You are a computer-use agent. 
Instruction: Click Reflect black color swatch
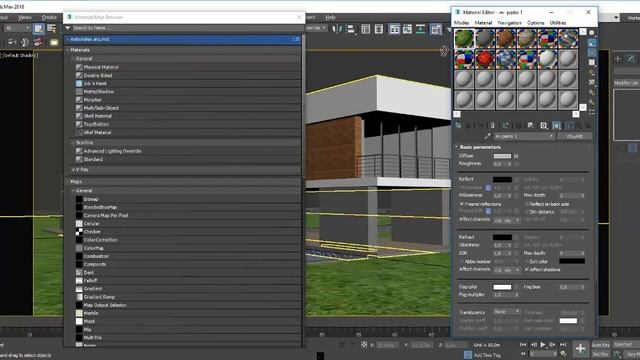(x=502, y=179)
